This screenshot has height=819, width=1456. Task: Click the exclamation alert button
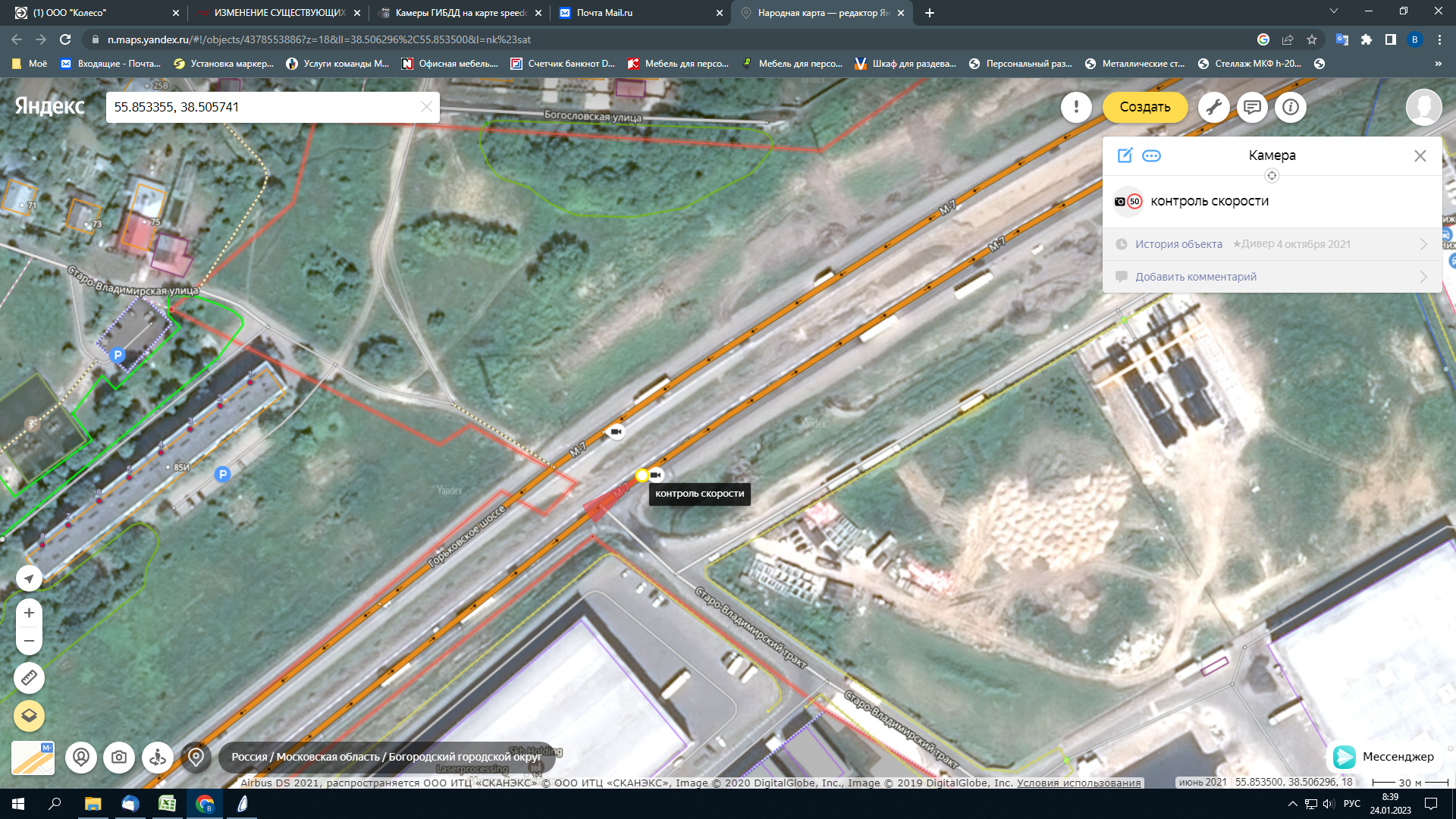click(1075, 107)
